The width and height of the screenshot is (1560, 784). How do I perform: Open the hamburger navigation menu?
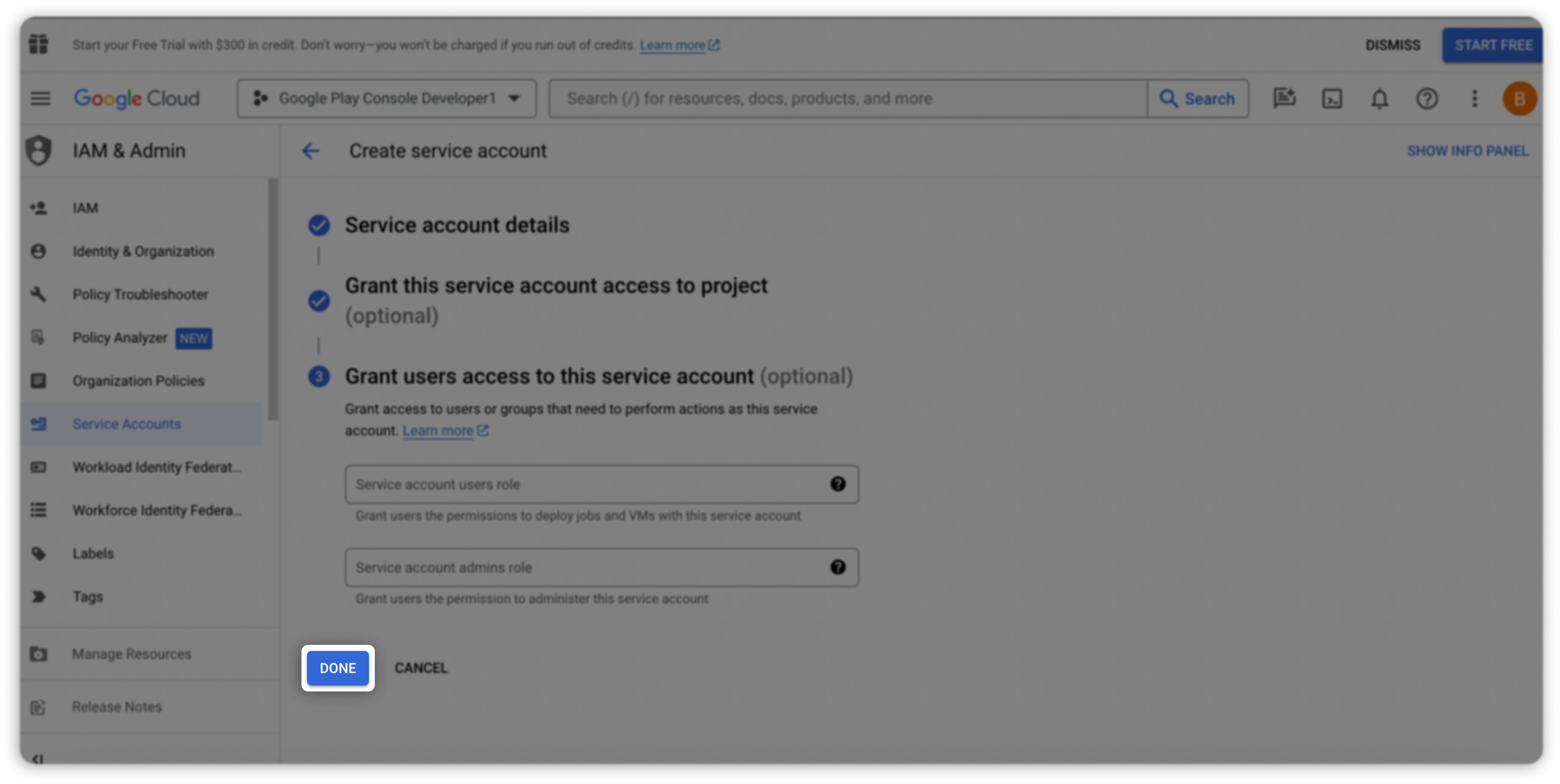pos(41,98)
